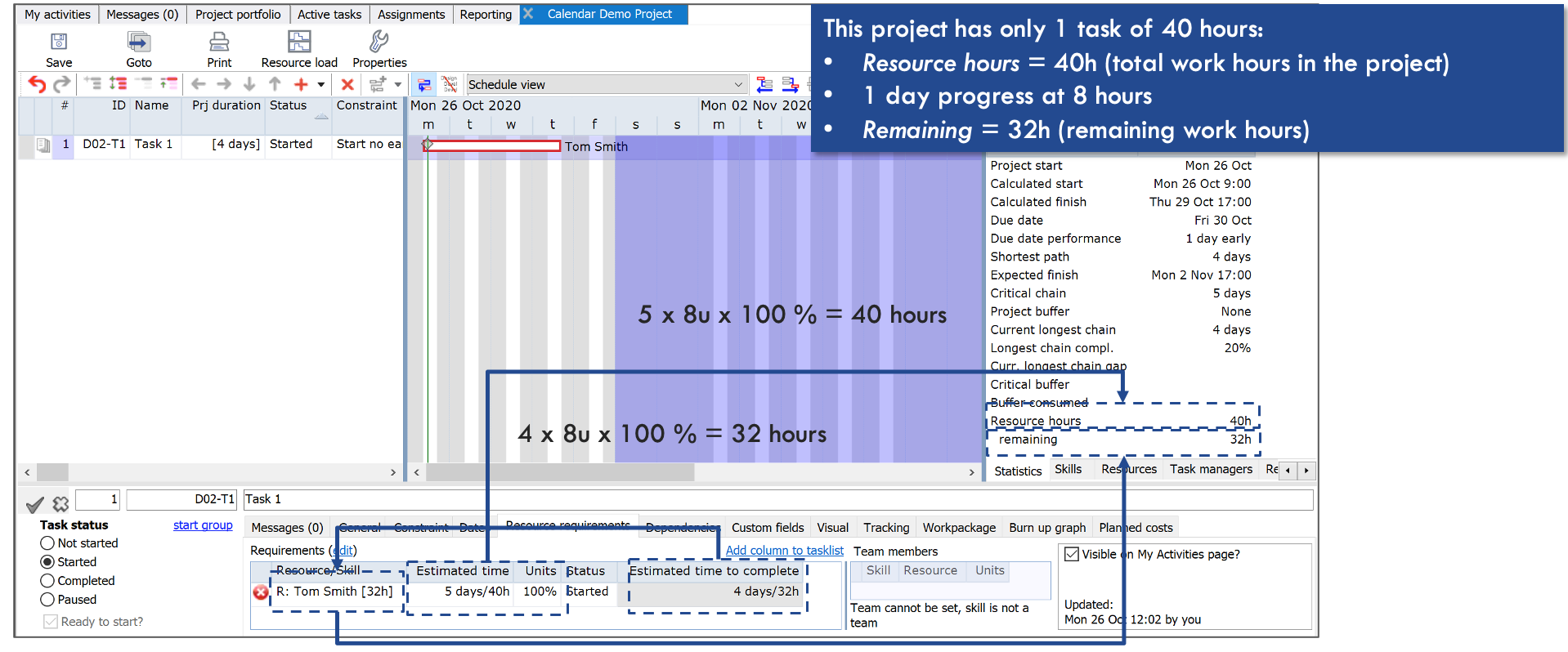Image resolution: width=1568 pixels, height=652 pixels.
Task: Click the start group link
Action: coord(203,525)
